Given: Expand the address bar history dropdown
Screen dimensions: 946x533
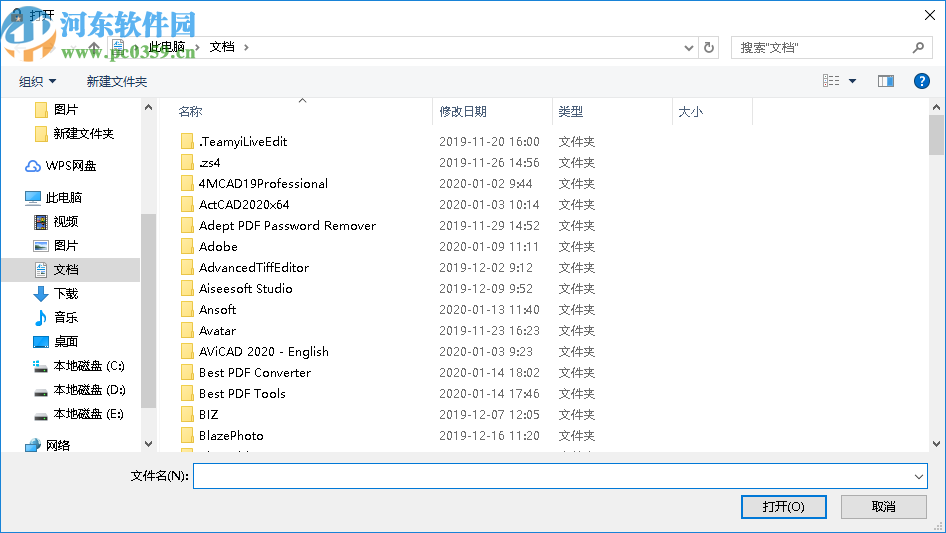Looking at the screenshot, I should pyautogui.click(x=688, y=48).
